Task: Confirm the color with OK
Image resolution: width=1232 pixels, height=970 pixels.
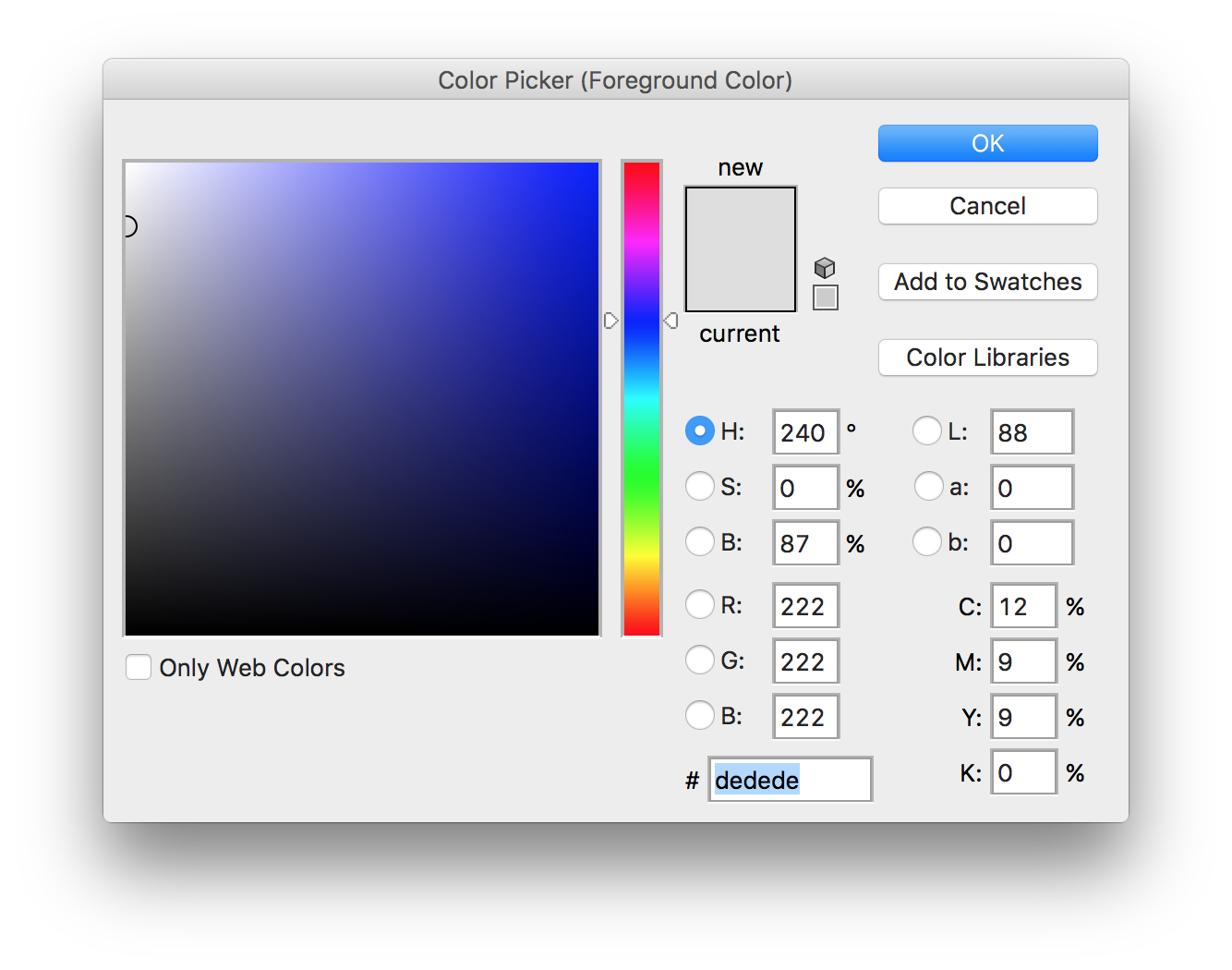Action: coord(987,143)
